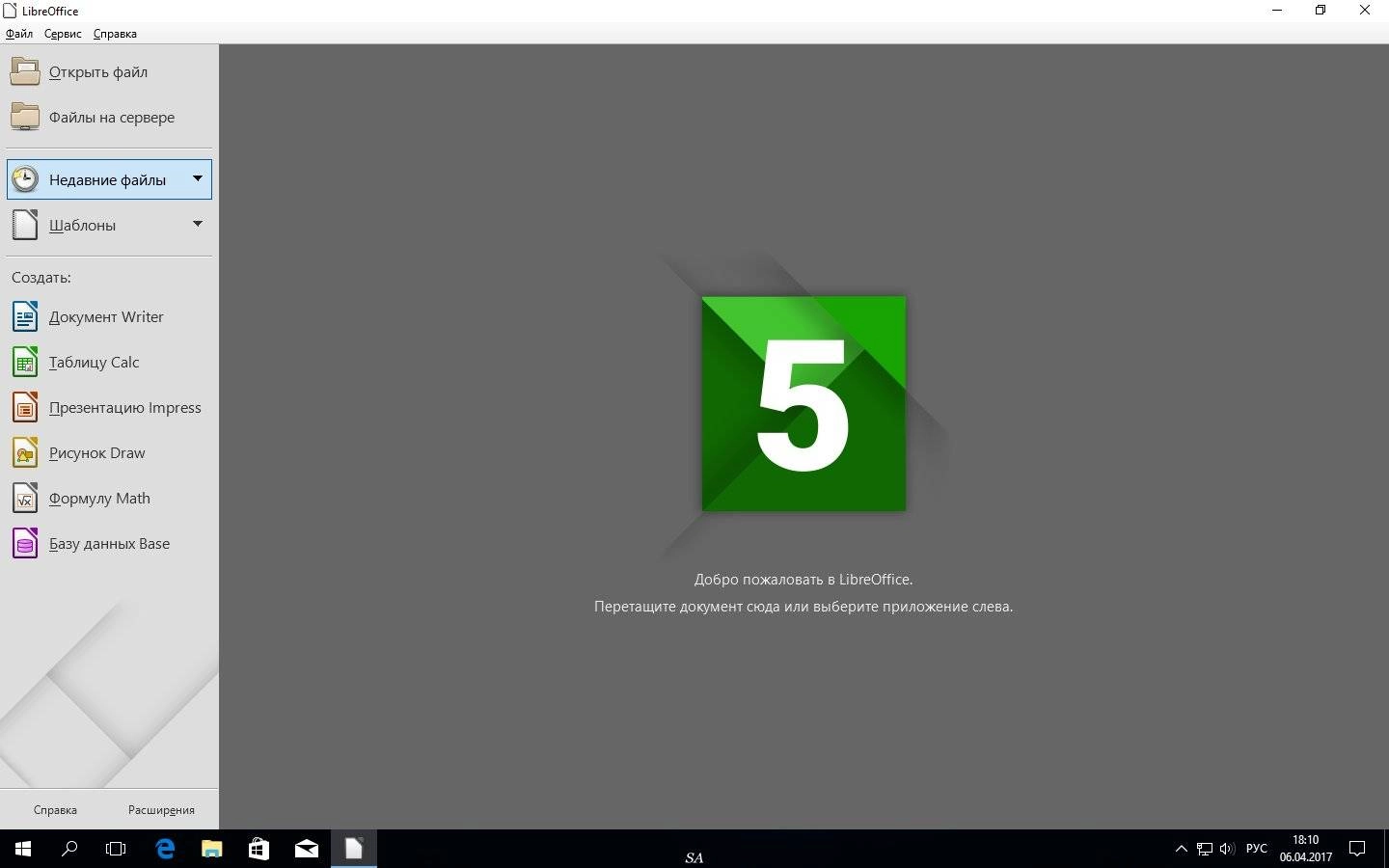1389x868 pixels.
Task: Expand the Шаблоны dropdown arrow
Action: pos(198,224)
